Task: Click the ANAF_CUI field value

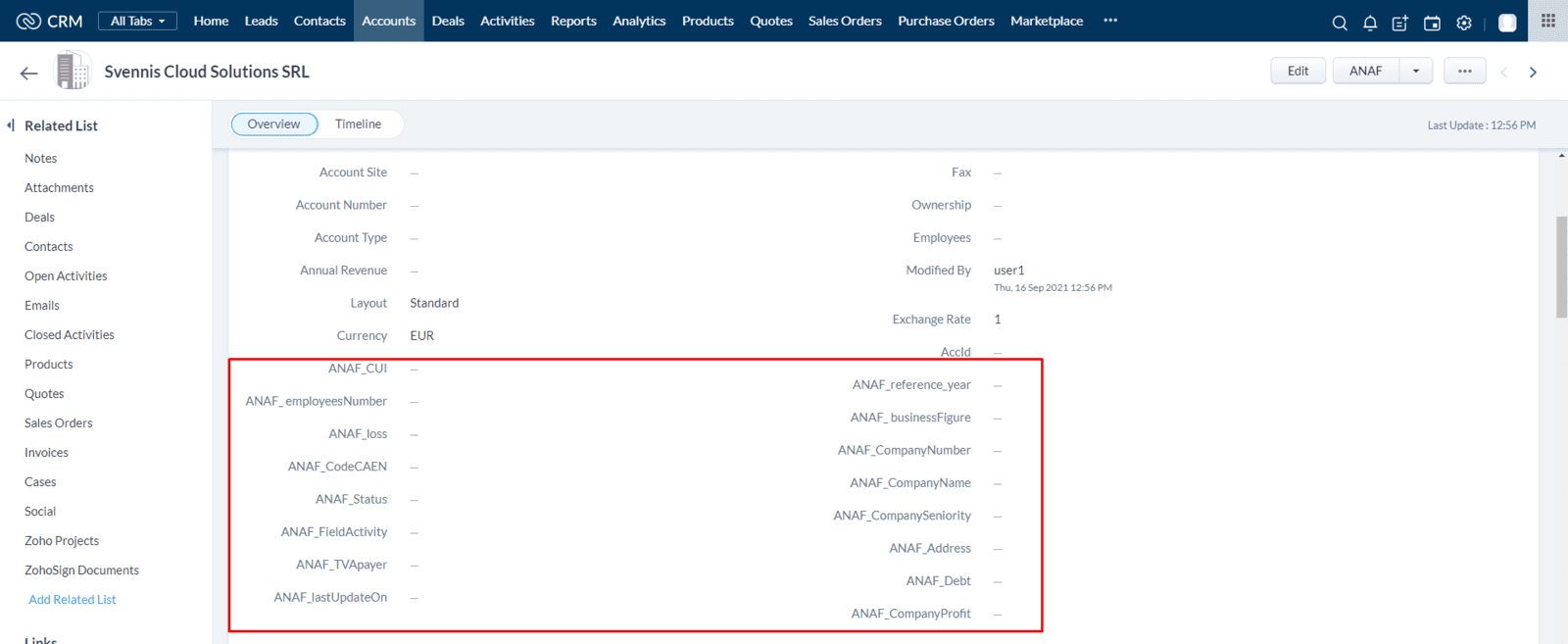Action: [x=415, y=370]
